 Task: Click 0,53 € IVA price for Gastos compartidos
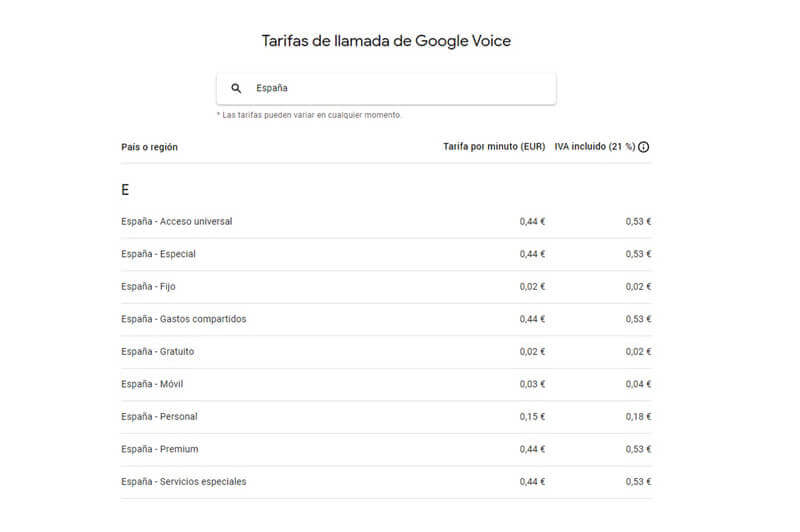pyautogui.click(x=638, y=319)
